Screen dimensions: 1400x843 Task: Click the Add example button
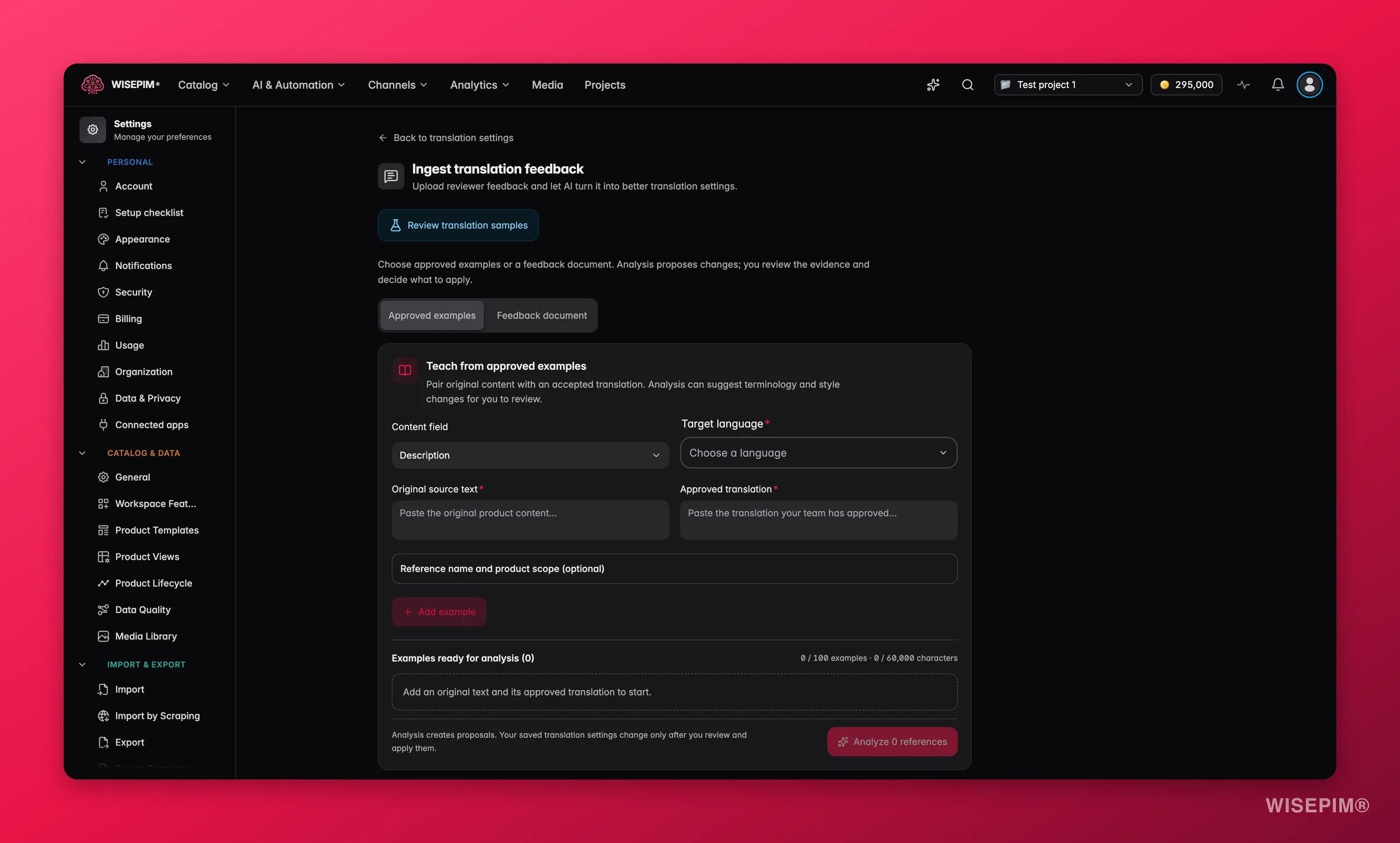click(x=439, y=612)
